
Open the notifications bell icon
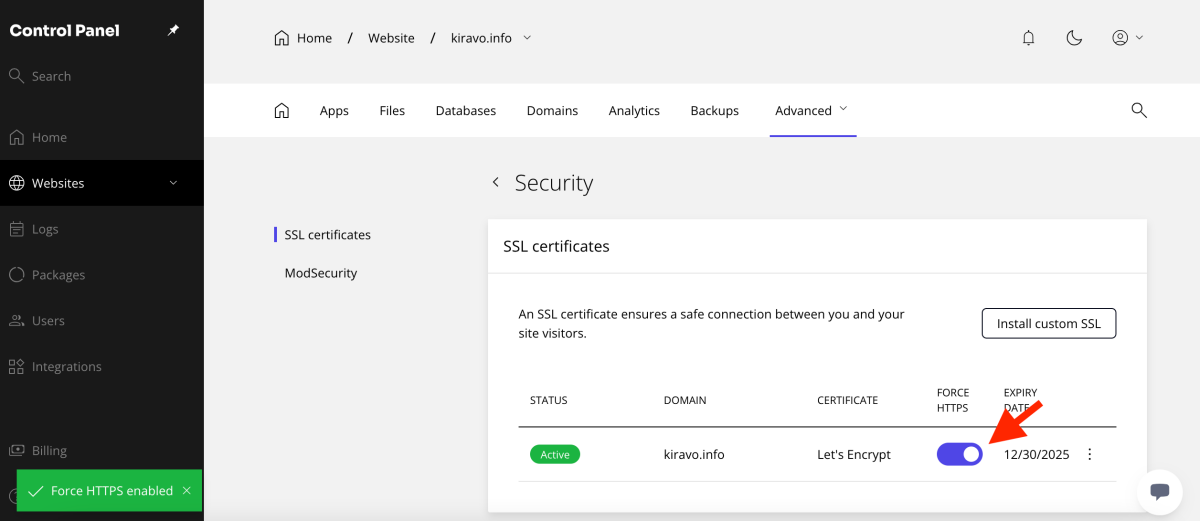click(1028, 38)
